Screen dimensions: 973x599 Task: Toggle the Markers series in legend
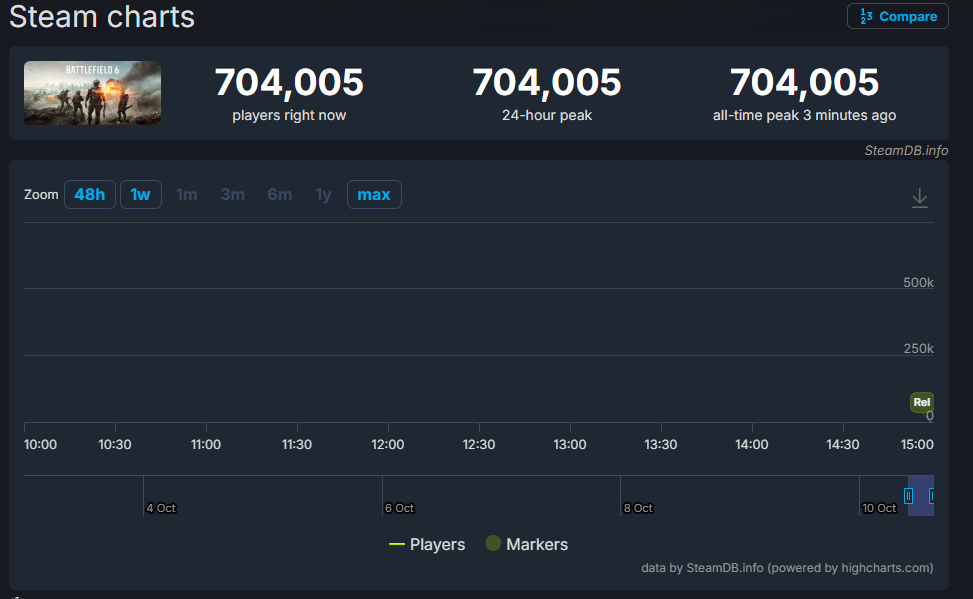pyautogui.click(x=527, y=544)
